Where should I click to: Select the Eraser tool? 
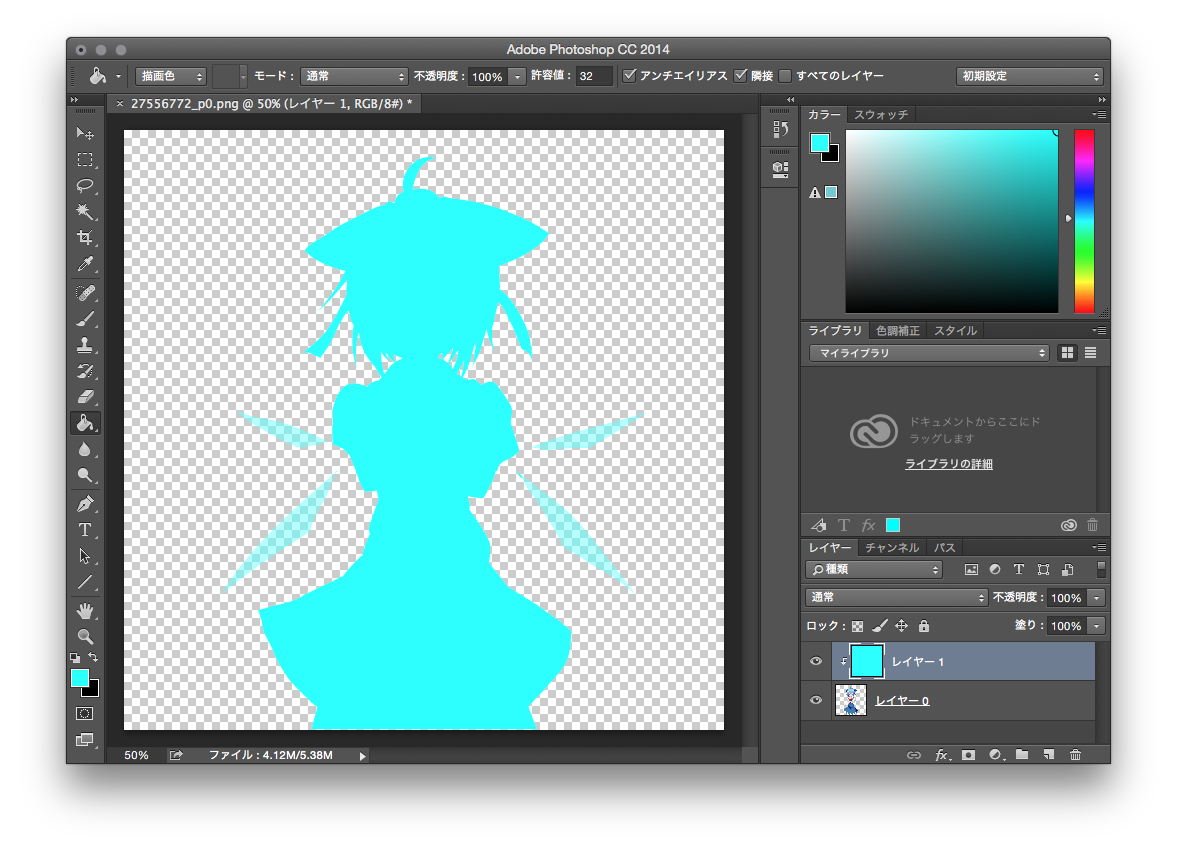click(x=85, y=397)
